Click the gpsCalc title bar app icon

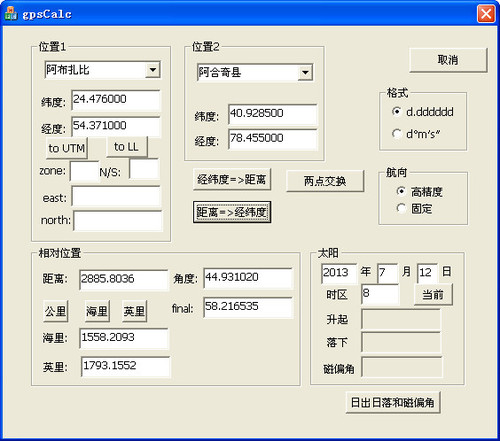coord(10,14)
